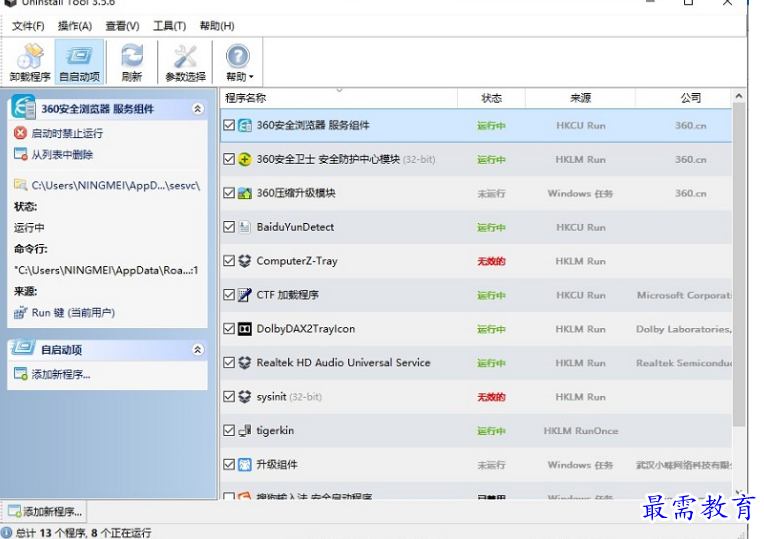
Task: Open 参数选择 preferences tools icon
Action: coord(186,62)
